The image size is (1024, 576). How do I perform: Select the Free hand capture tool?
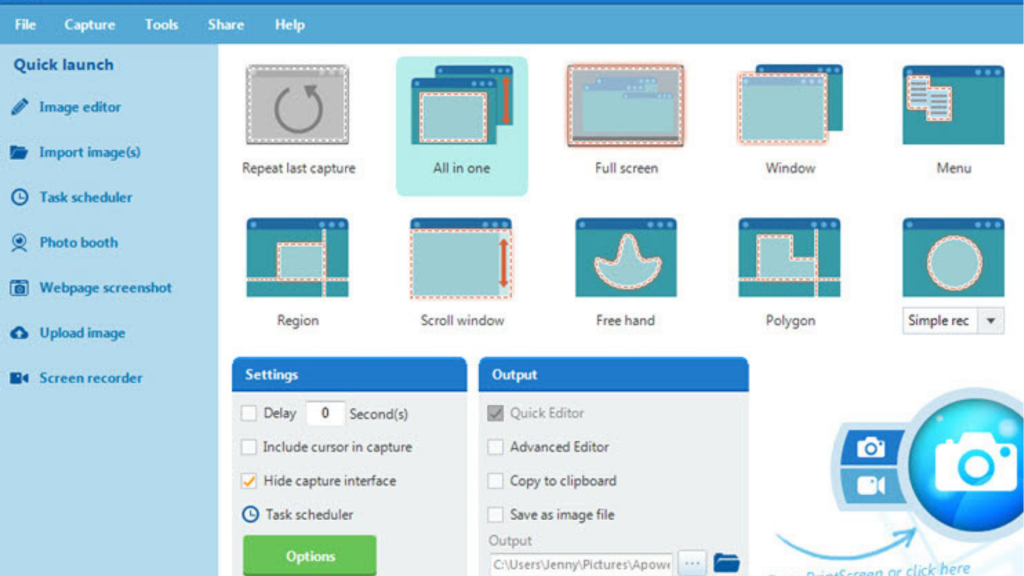coord(625,257)
